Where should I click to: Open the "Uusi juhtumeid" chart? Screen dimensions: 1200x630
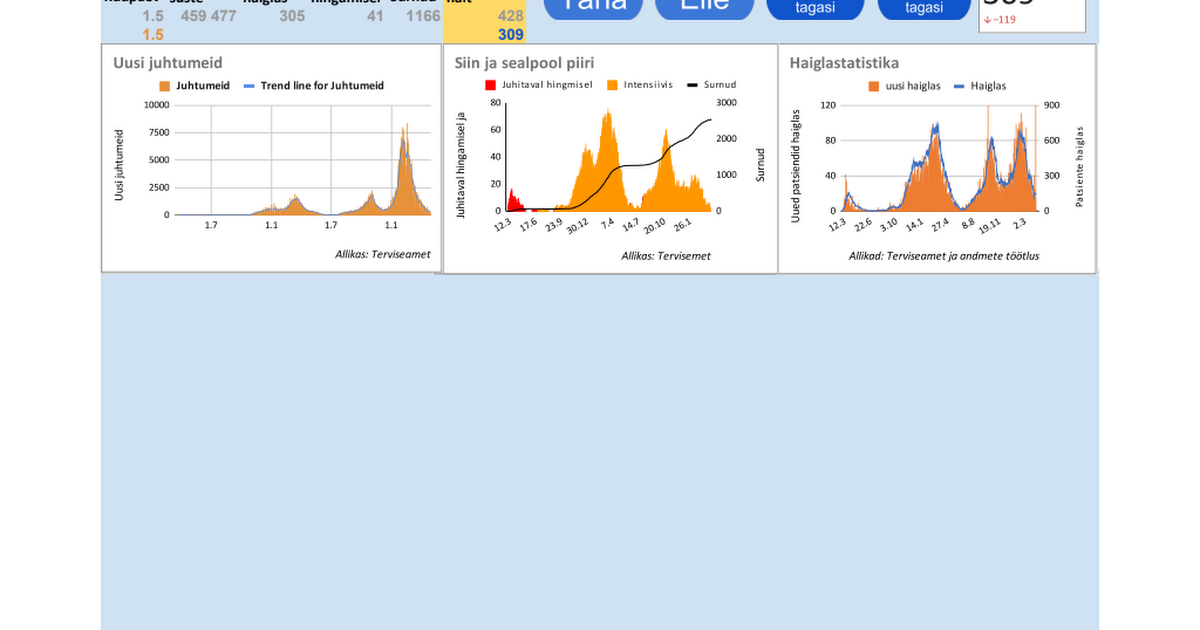[x=271, y=158]
